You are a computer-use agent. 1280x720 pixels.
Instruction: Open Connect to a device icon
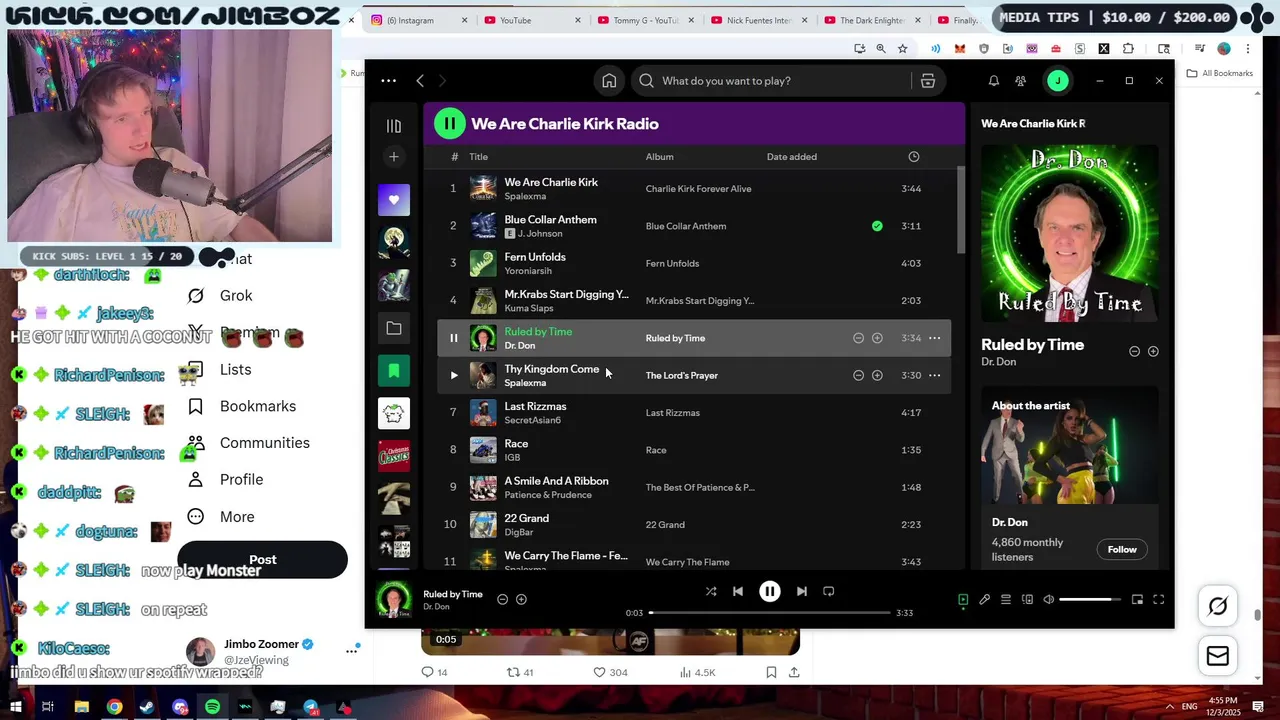click(1027, 599)
